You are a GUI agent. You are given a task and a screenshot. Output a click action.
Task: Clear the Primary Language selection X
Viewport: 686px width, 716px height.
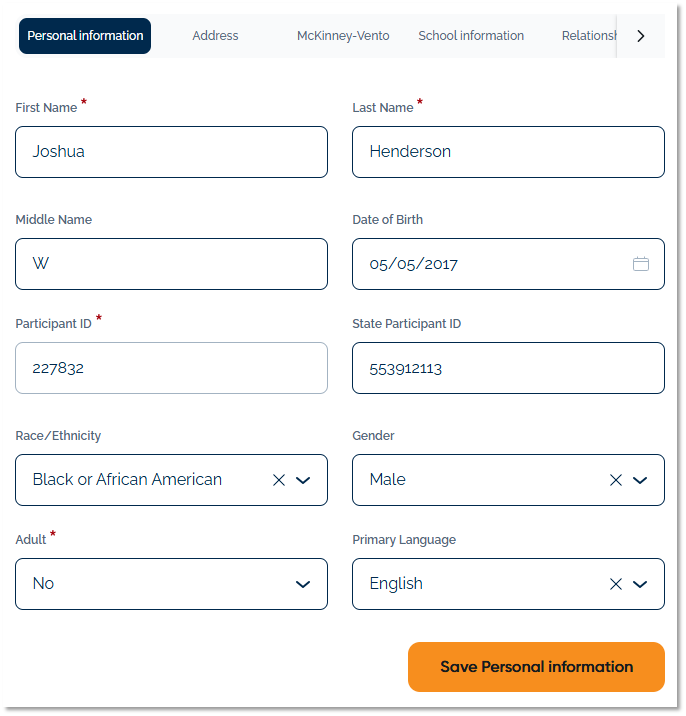coord(616,584)
